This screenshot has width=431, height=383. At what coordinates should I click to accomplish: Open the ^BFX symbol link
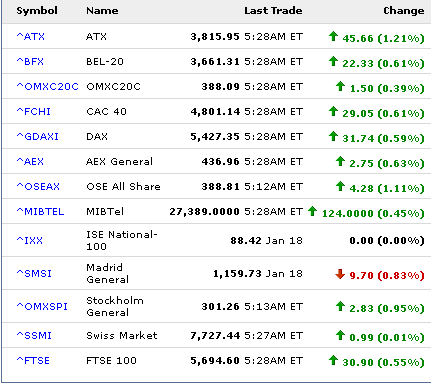(30, 61)
